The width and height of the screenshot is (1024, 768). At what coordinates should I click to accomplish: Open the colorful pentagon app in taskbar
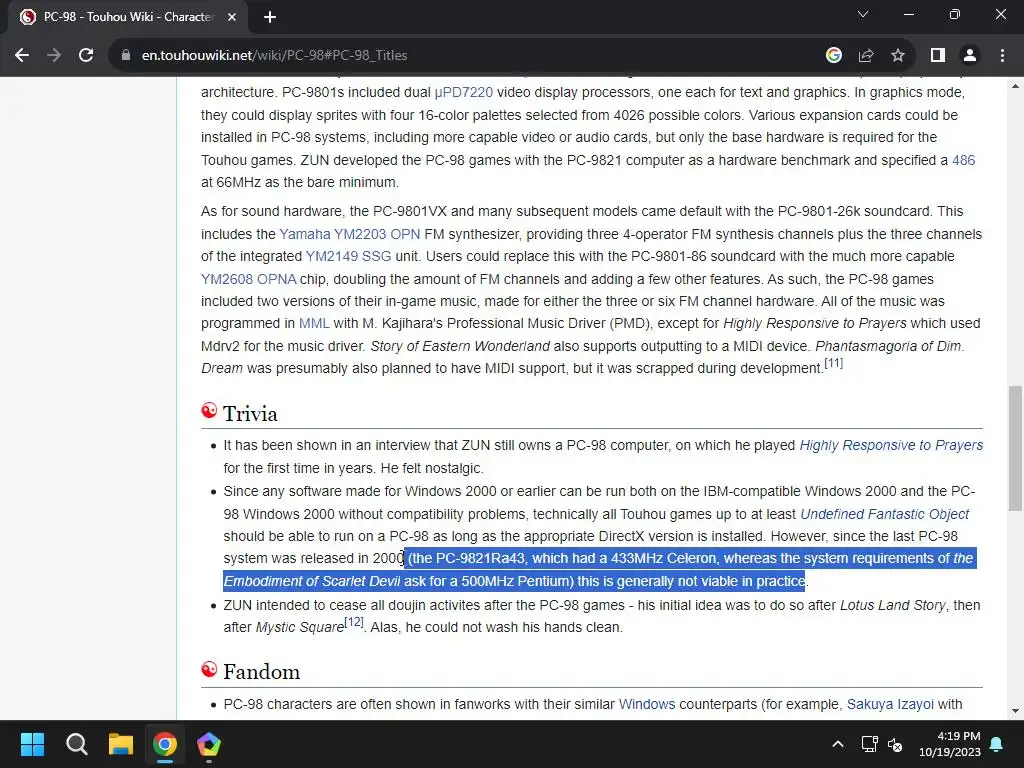tap(209, 744)
